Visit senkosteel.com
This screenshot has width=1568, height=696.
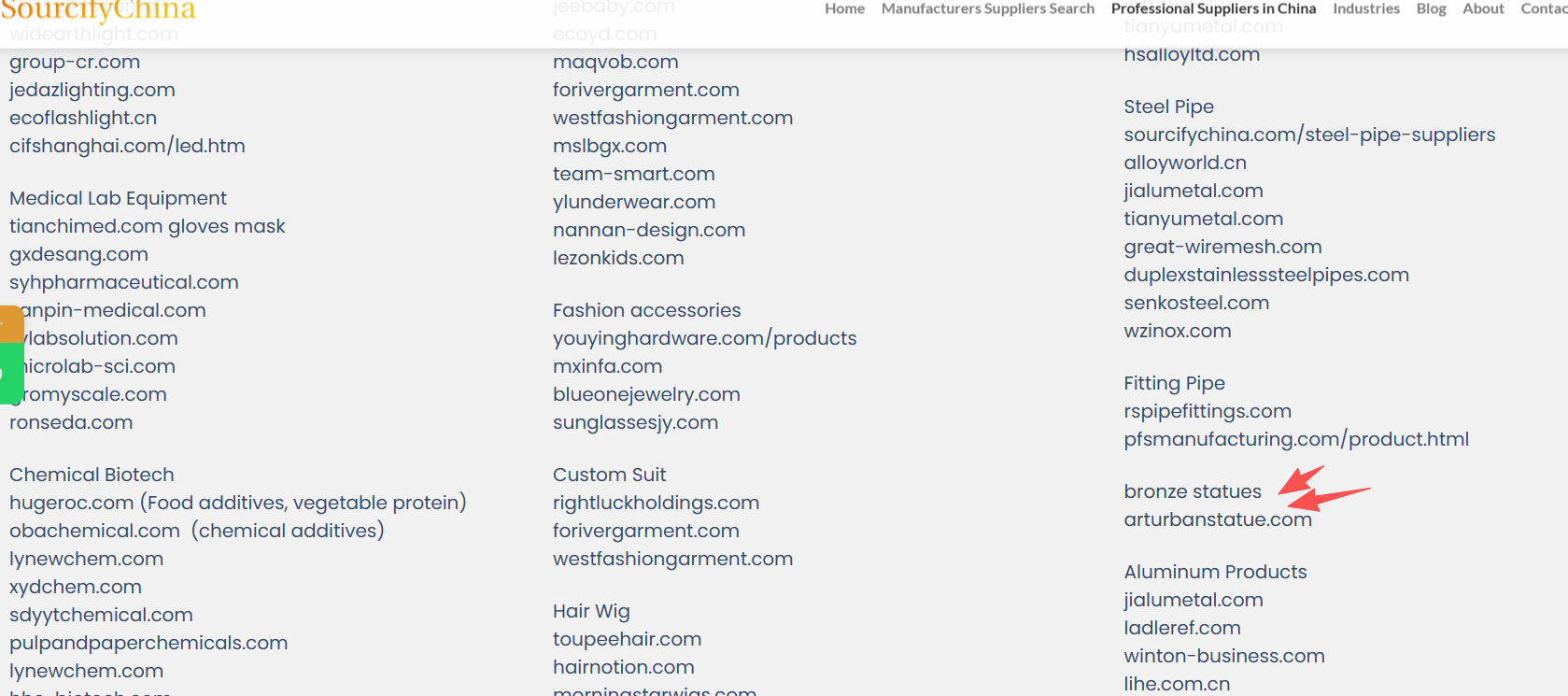(x=1196, y=304)
